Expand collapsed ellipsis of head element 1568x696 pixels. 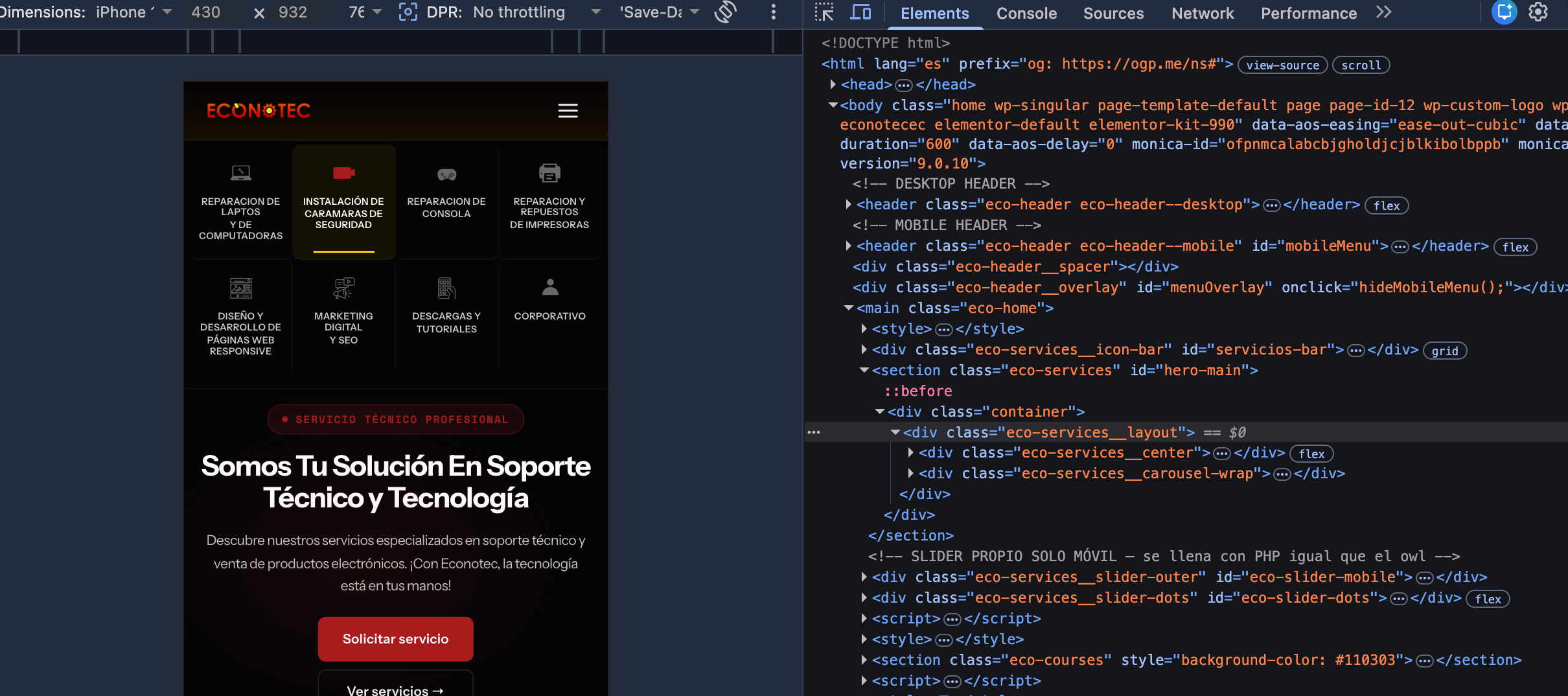[x=903, y=86]
